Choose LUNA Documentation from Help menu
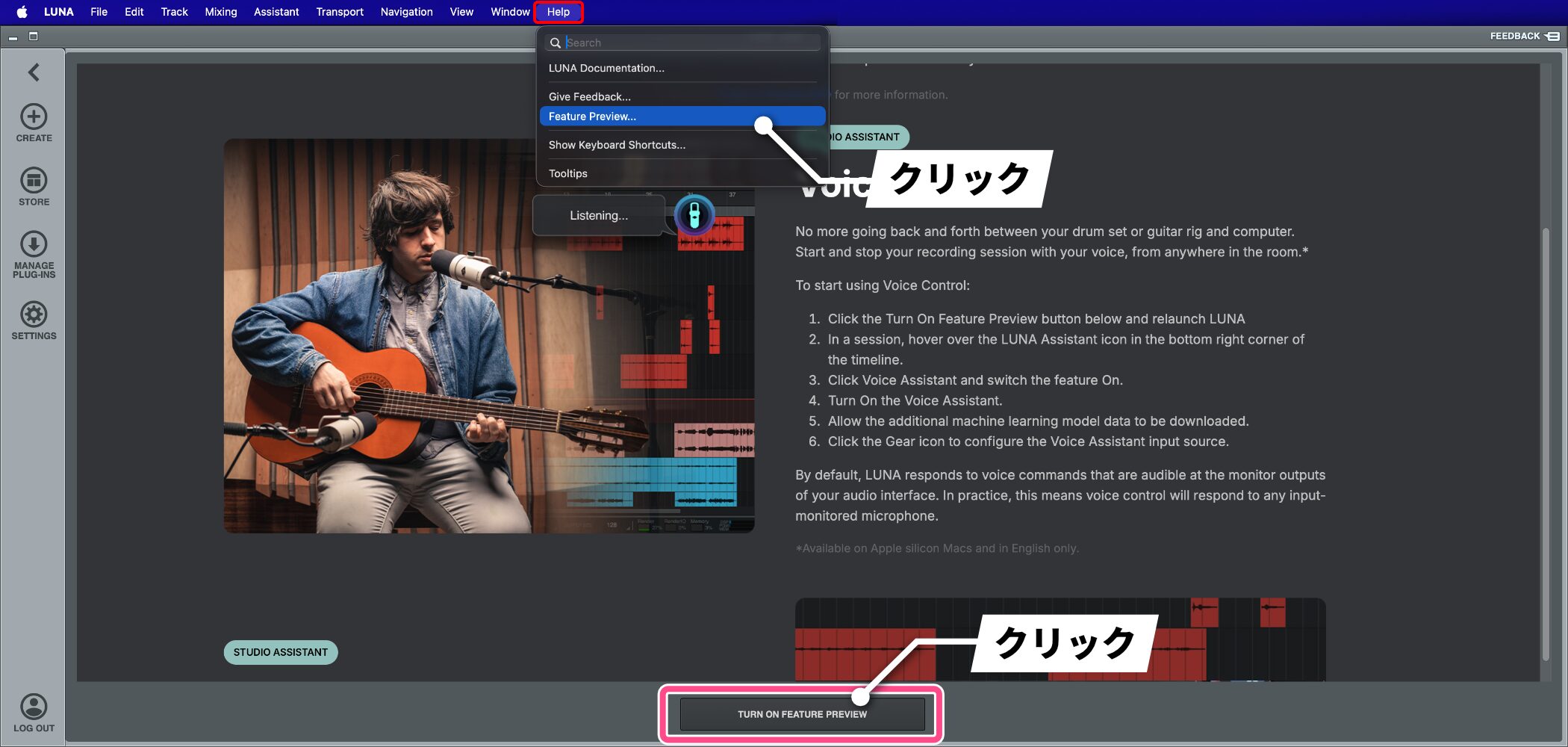Screen dimensions: 1568x747 [x=606, y=68]
